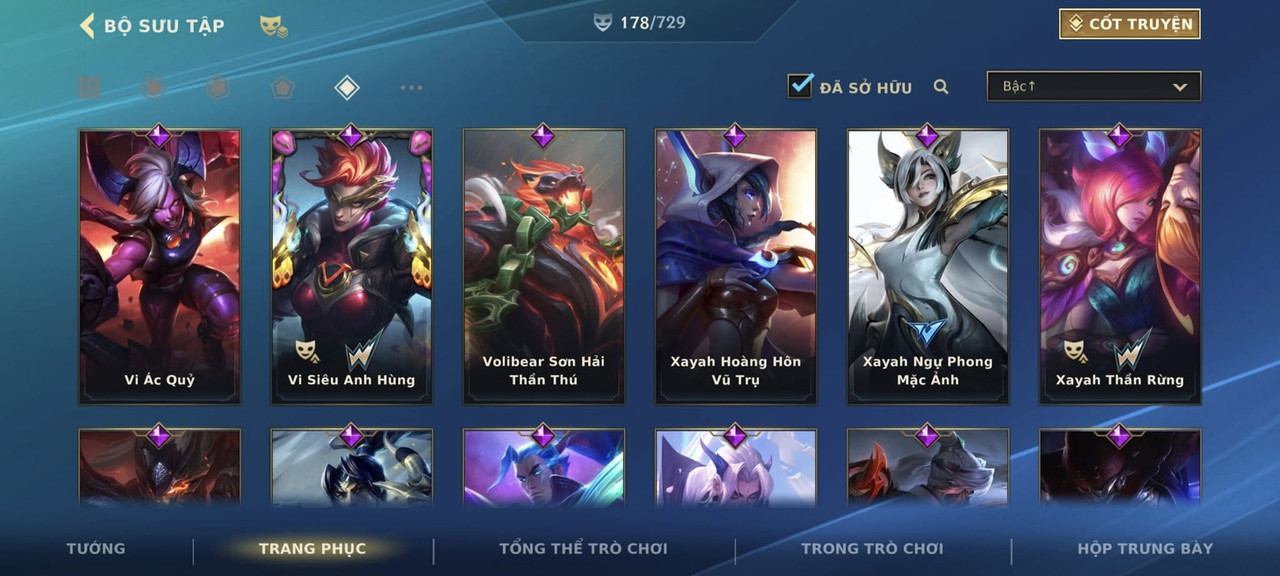Open the Xayah Thần Rừng skin card
The width and height of the screenshot is (1280, 576).
(1120, 266)
